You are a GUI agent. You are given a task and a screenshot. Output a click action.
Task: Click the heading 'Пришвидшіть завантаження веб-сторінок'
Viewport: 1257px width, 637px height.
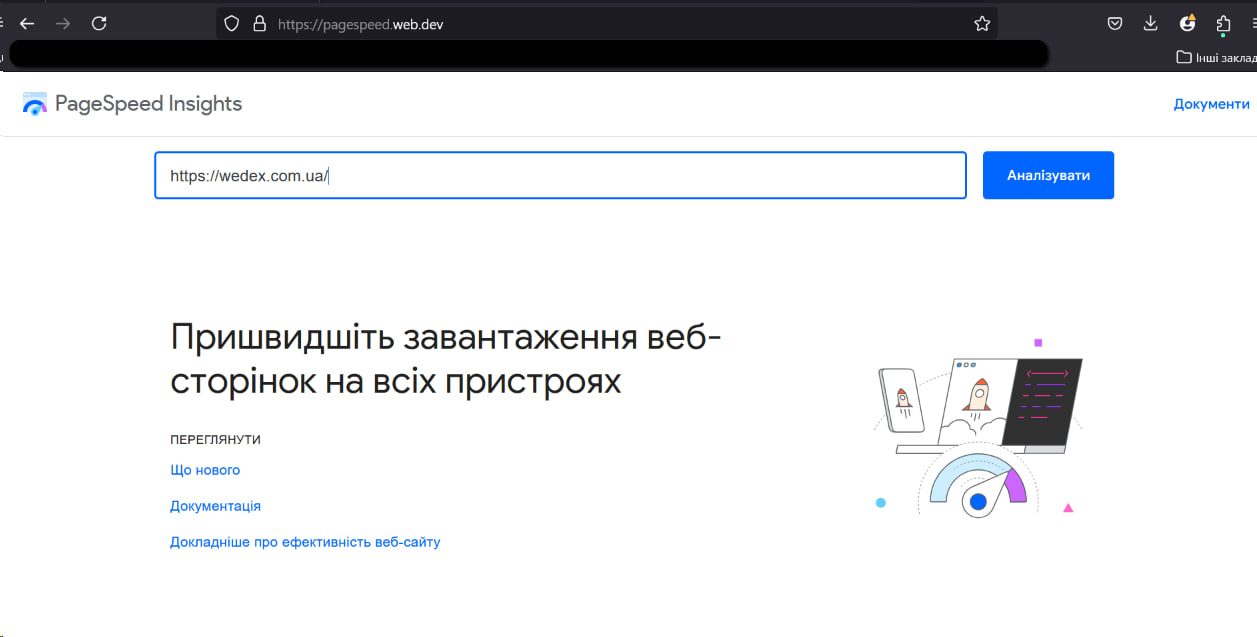coord(446,359)
